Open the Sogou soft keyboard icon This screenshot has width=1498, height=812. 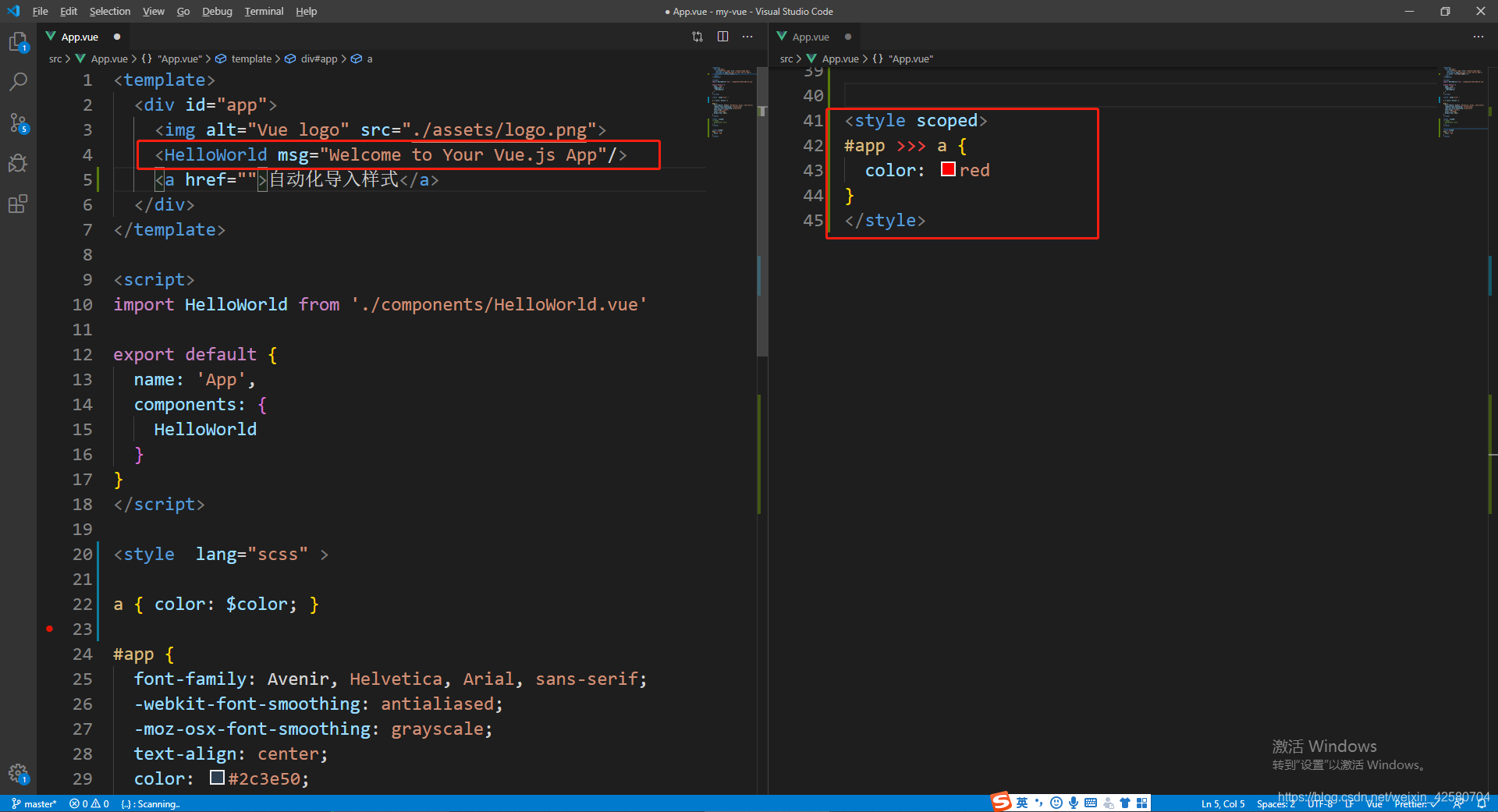1091,803
